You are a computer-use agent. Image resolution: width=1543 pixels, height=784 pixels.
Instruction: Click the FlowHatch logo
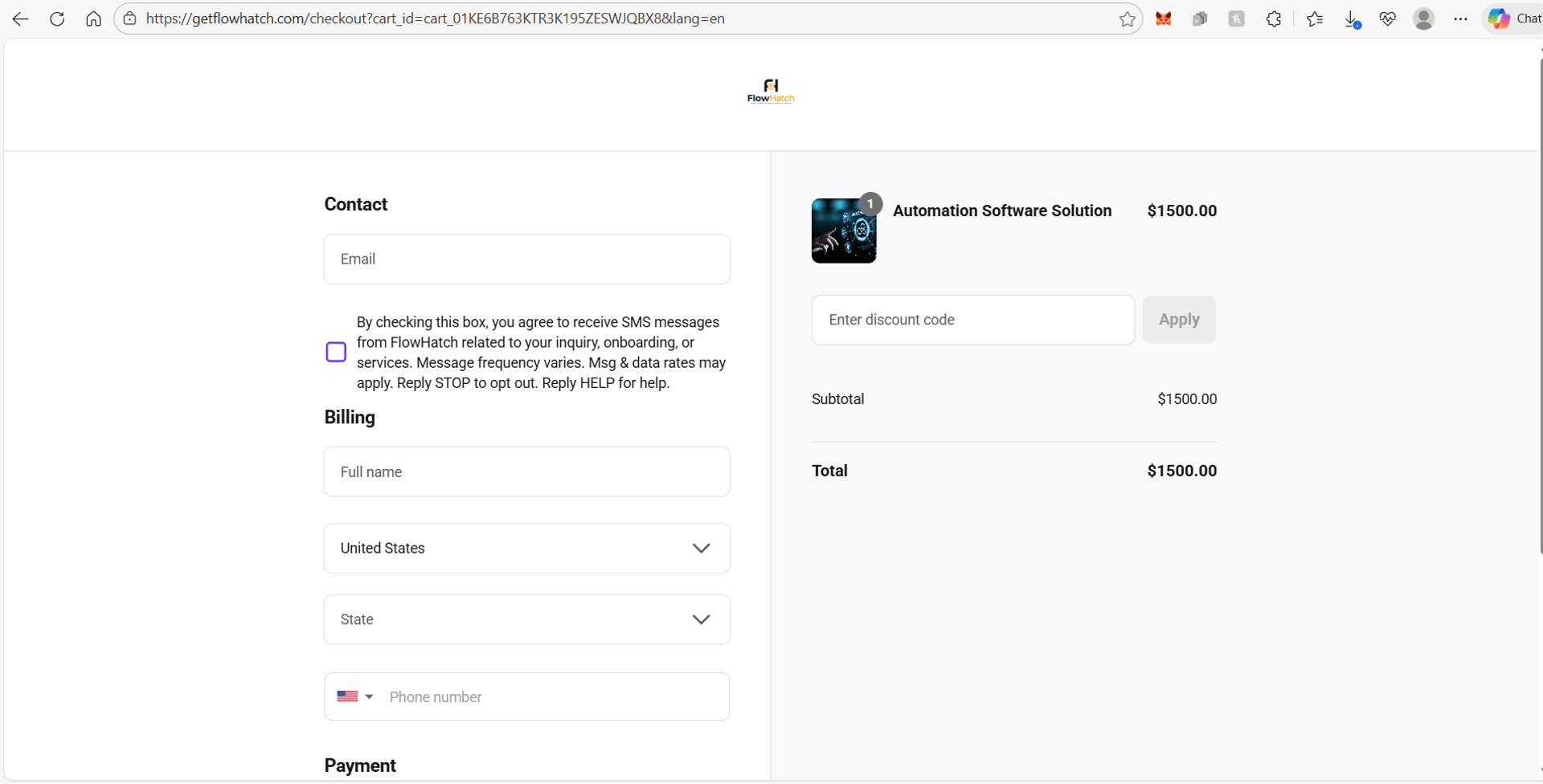coord(771,92)
